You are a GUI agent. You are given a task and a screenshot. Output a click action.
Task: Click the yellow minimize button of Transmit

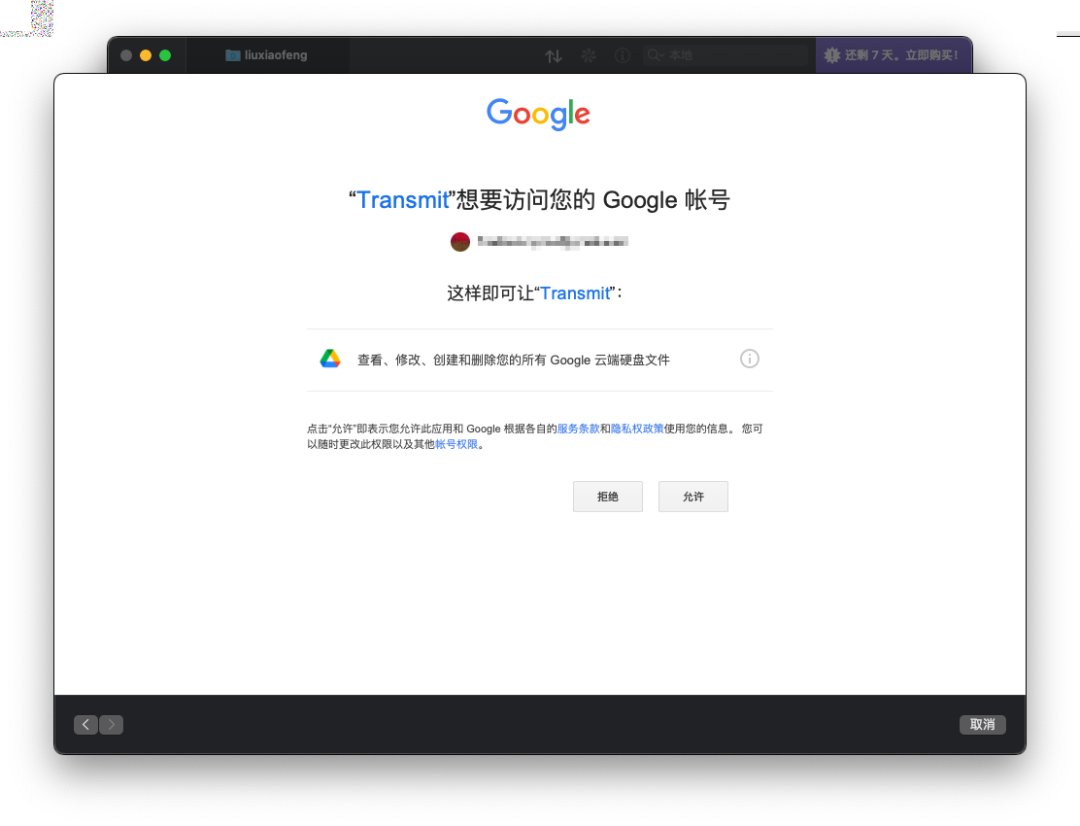tap(145, 55)
